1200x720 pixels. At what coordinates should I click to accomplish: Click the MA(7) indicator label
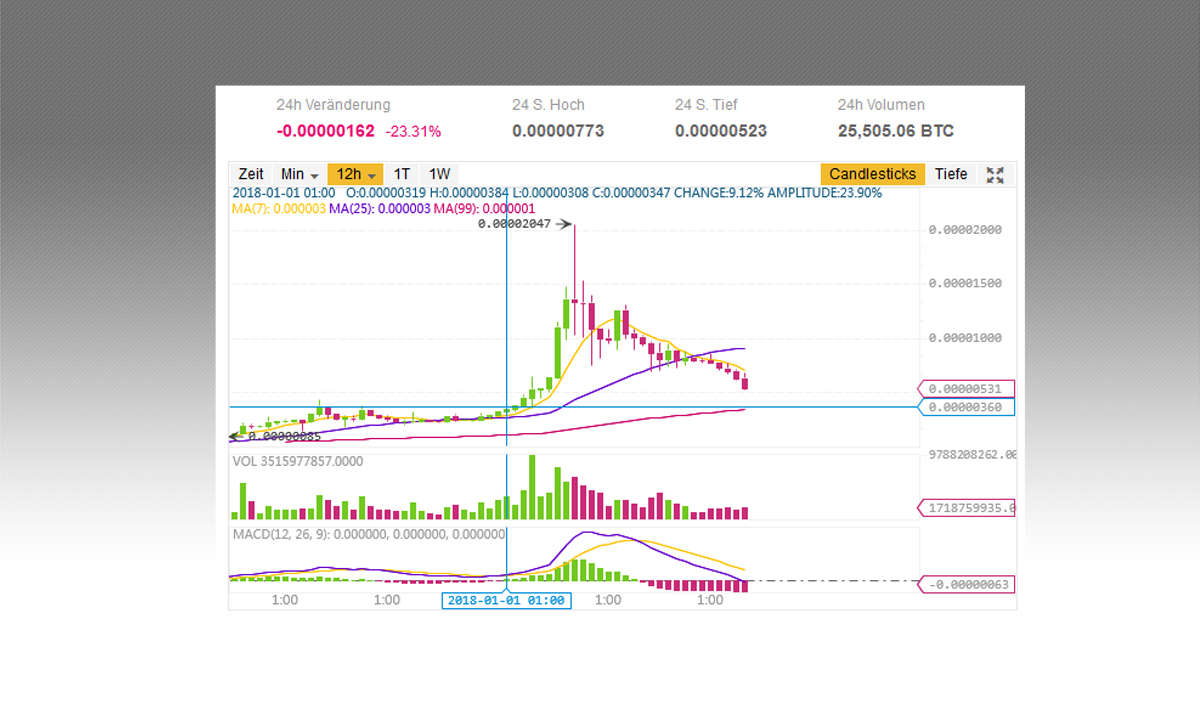click(278, 208)
